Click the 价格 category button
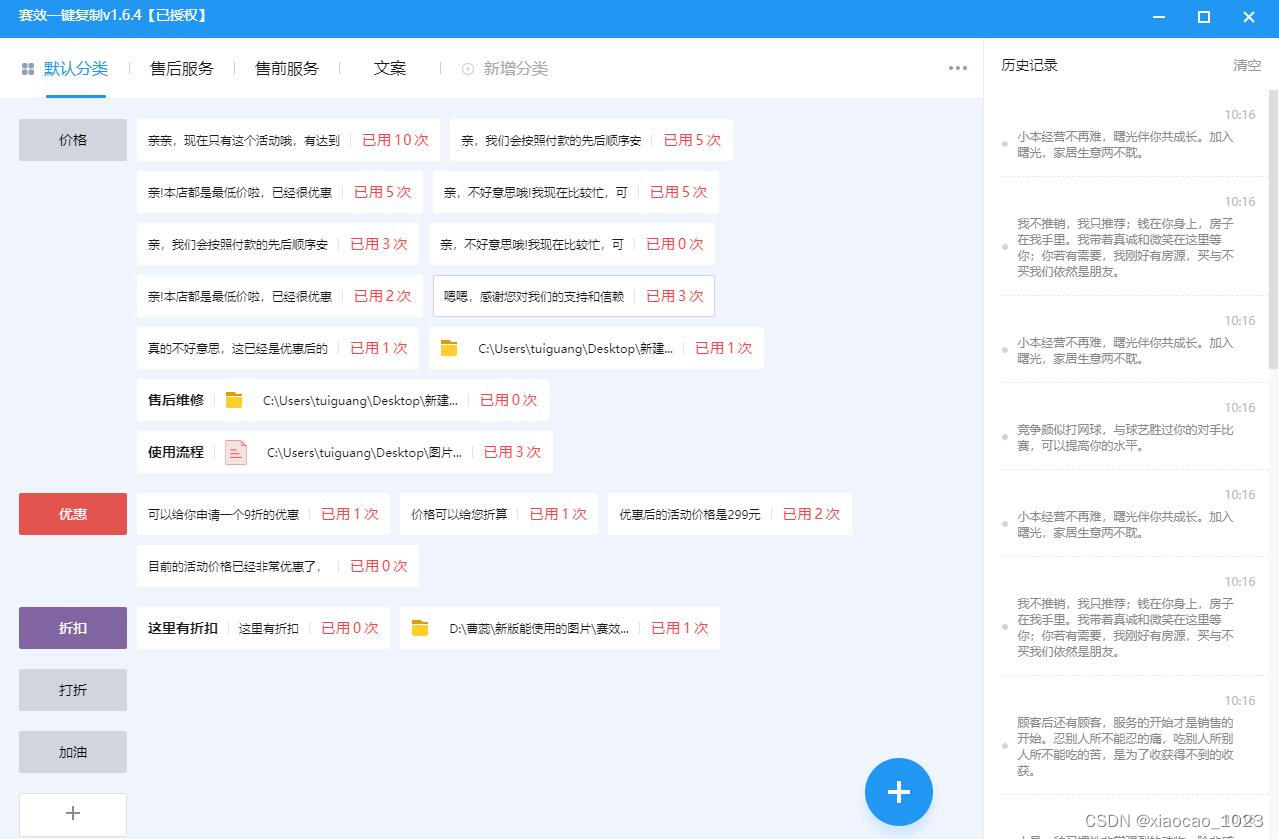 point(71,140)
